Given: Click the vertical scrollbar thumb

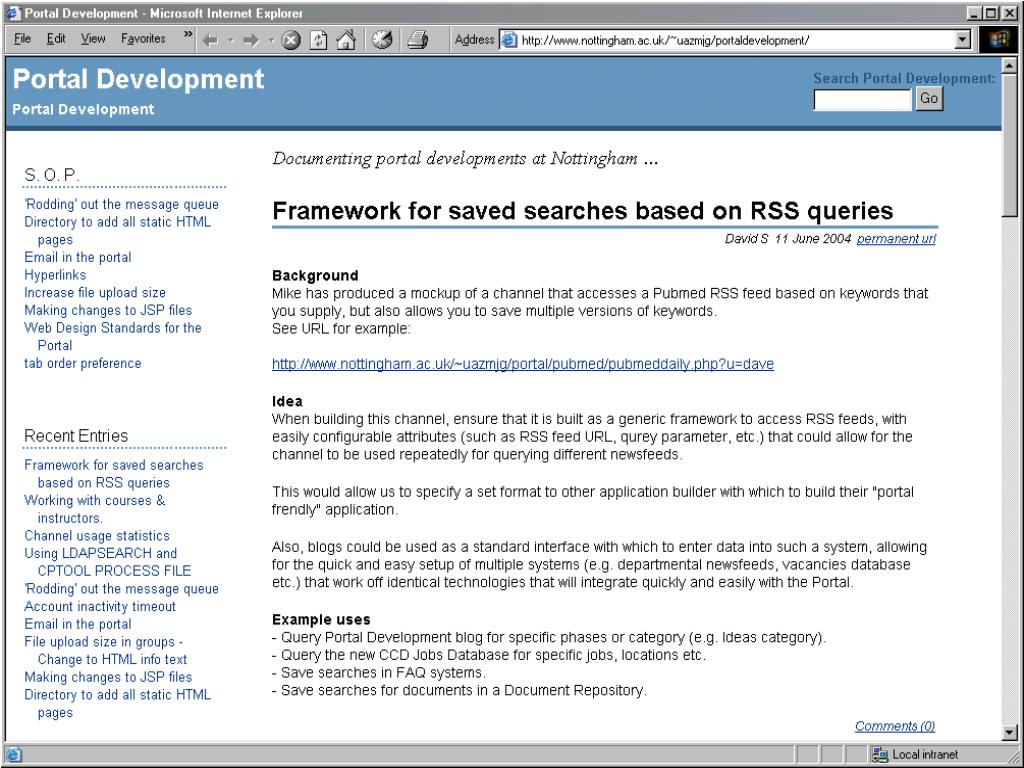Looking at the screenshot, I should click(x=1010, y=144).
